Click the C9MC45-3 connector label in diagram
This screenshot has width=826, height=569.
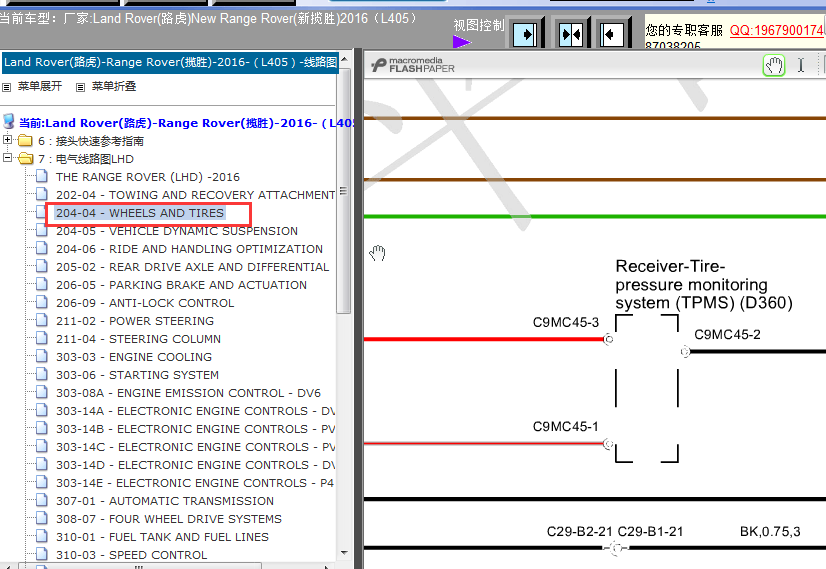(566, 322)
